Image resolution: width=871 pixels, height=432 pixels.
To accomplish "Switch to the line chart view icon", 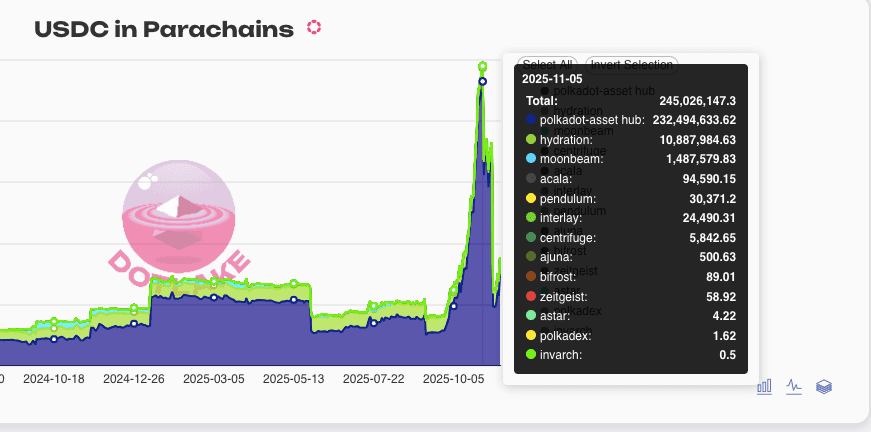I will [794, 386].
